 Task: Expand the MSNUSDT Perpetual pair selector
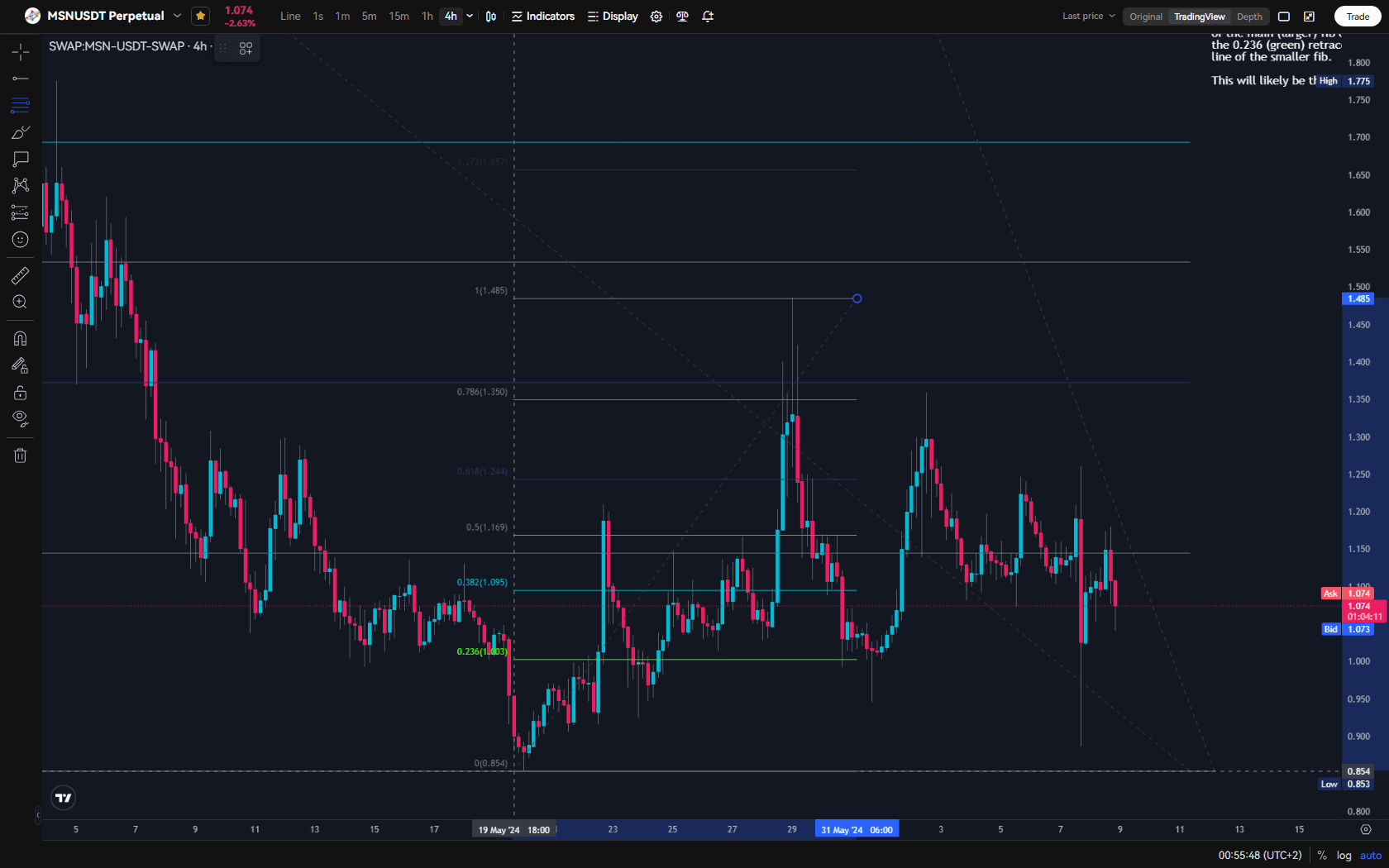(x=177, y=16)
